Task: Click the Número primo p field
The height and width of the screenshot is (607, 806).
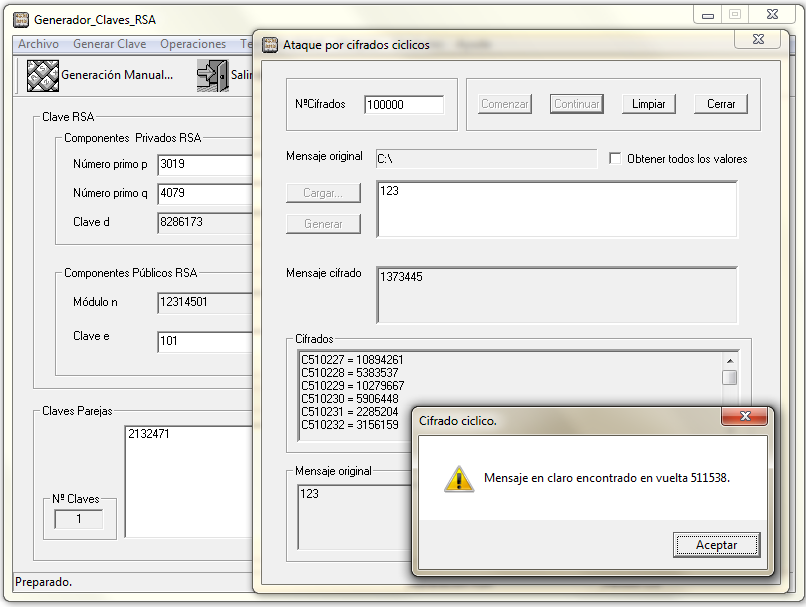Action: click(x=204, y=165)
